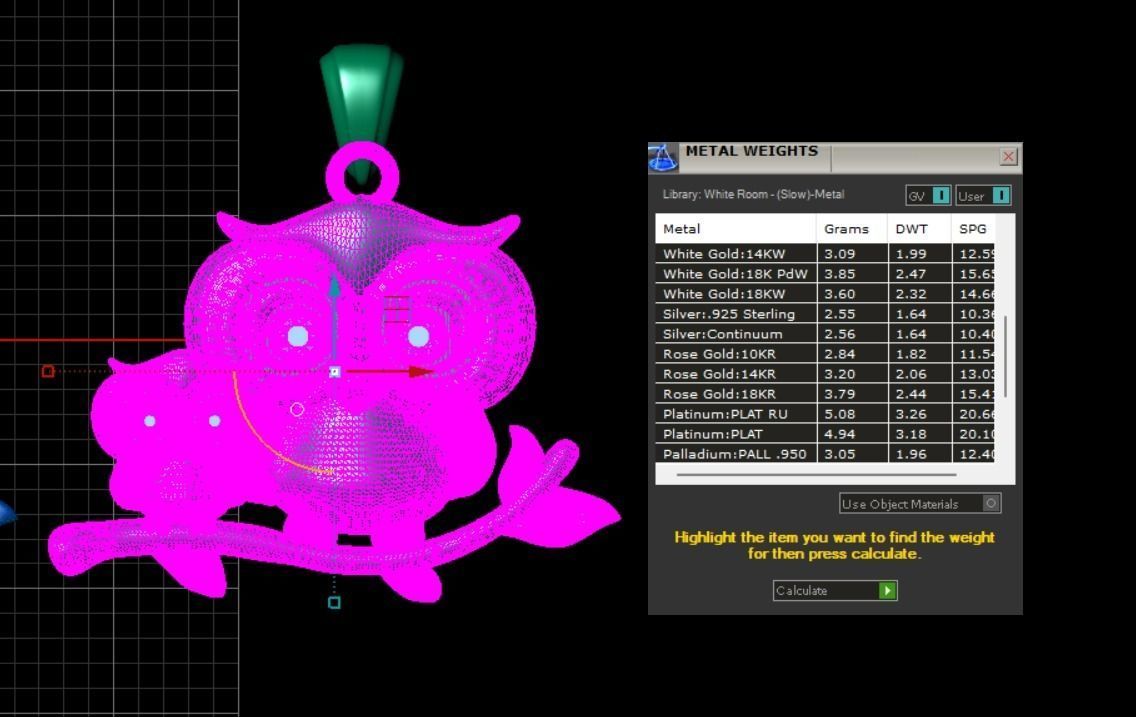Click the 3.09 grams value
Image resolution: width=1136 pixels, height=717 pixels.
tap(840, 254)
